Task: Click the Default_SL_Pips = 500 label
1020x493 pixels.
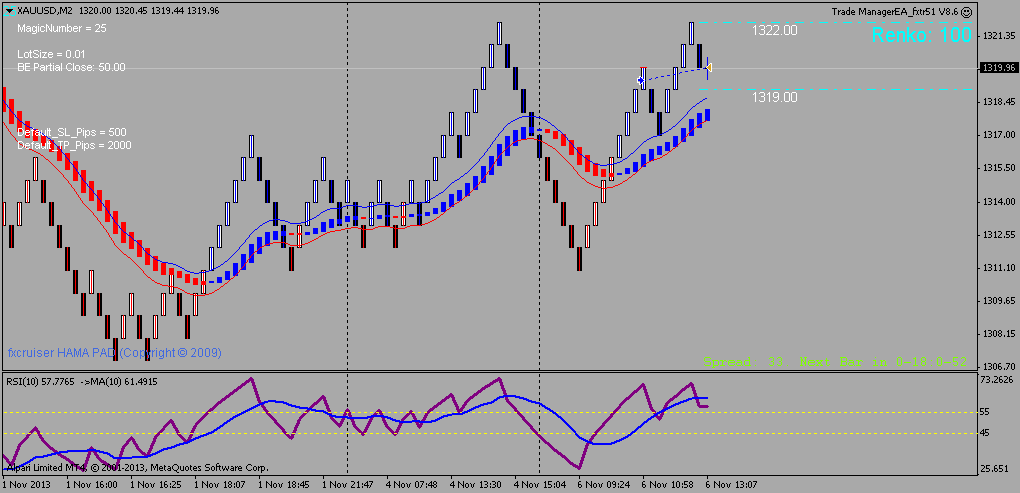Action: (x=72, y=133)
